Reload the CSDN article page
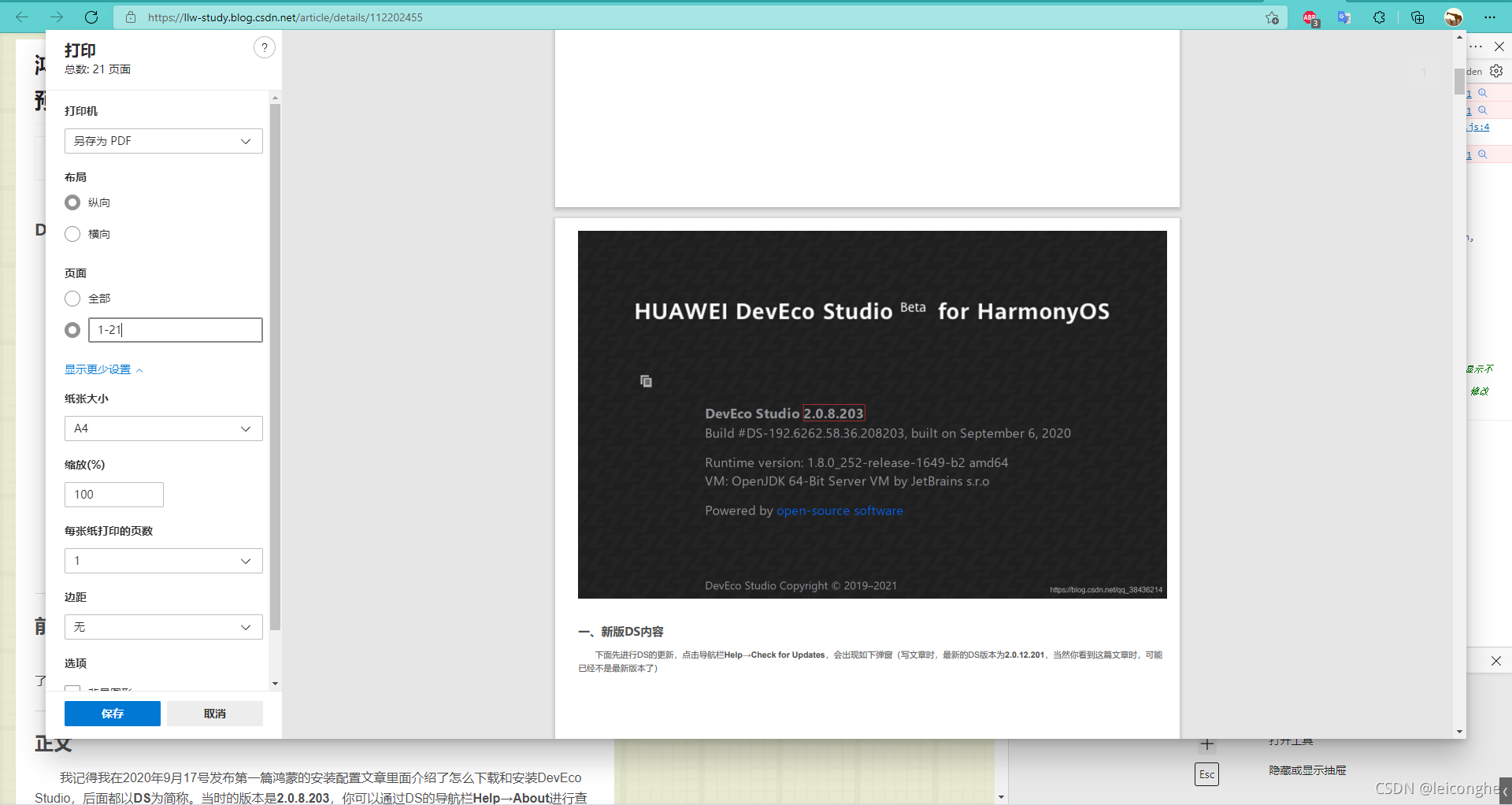Image resolution: width=1512 pixels, height=805 pixels. [x=91, y=17]
